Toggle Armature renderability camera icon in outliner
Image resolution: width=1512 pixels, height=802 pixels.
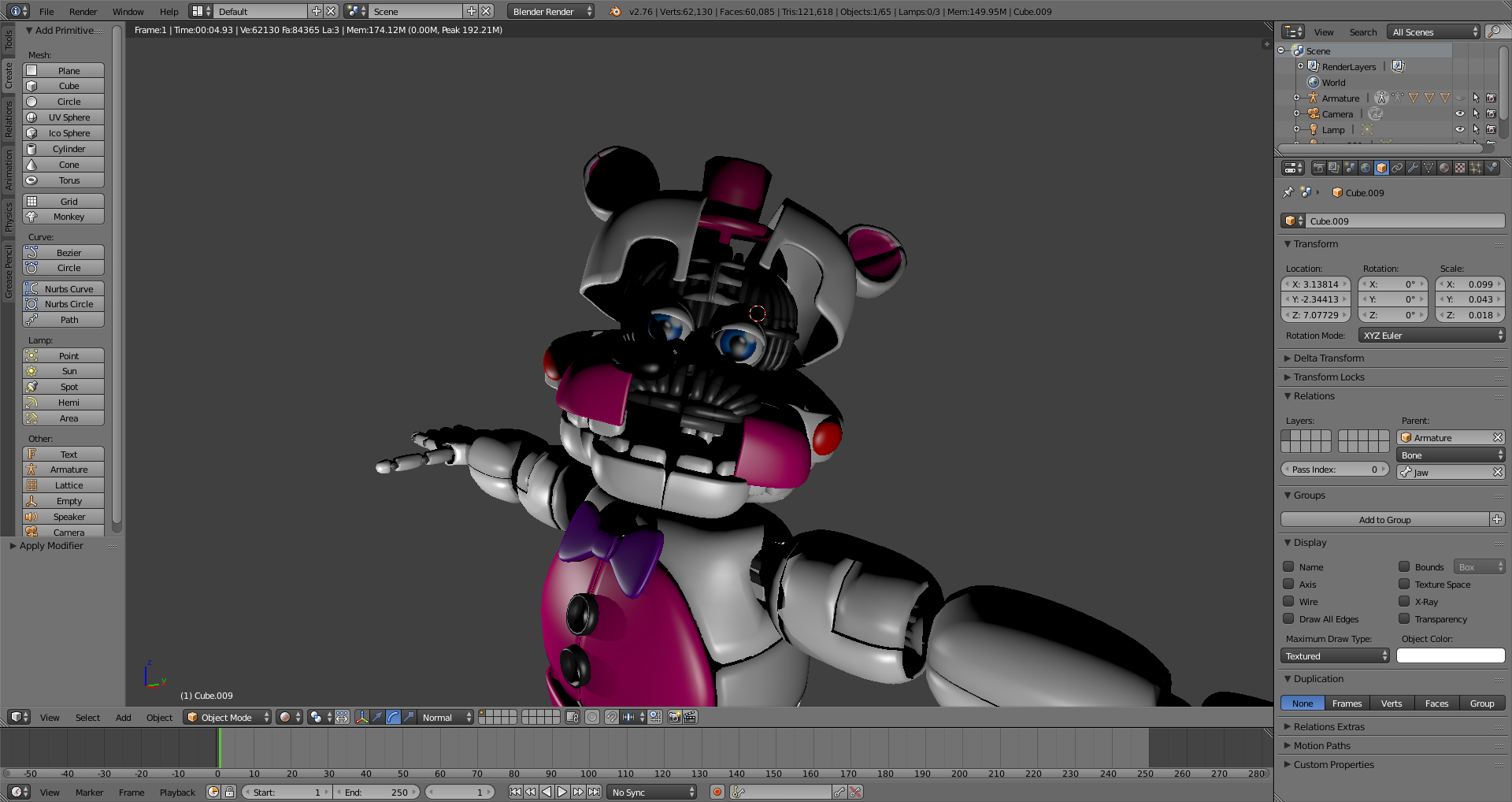[1491, 98]
